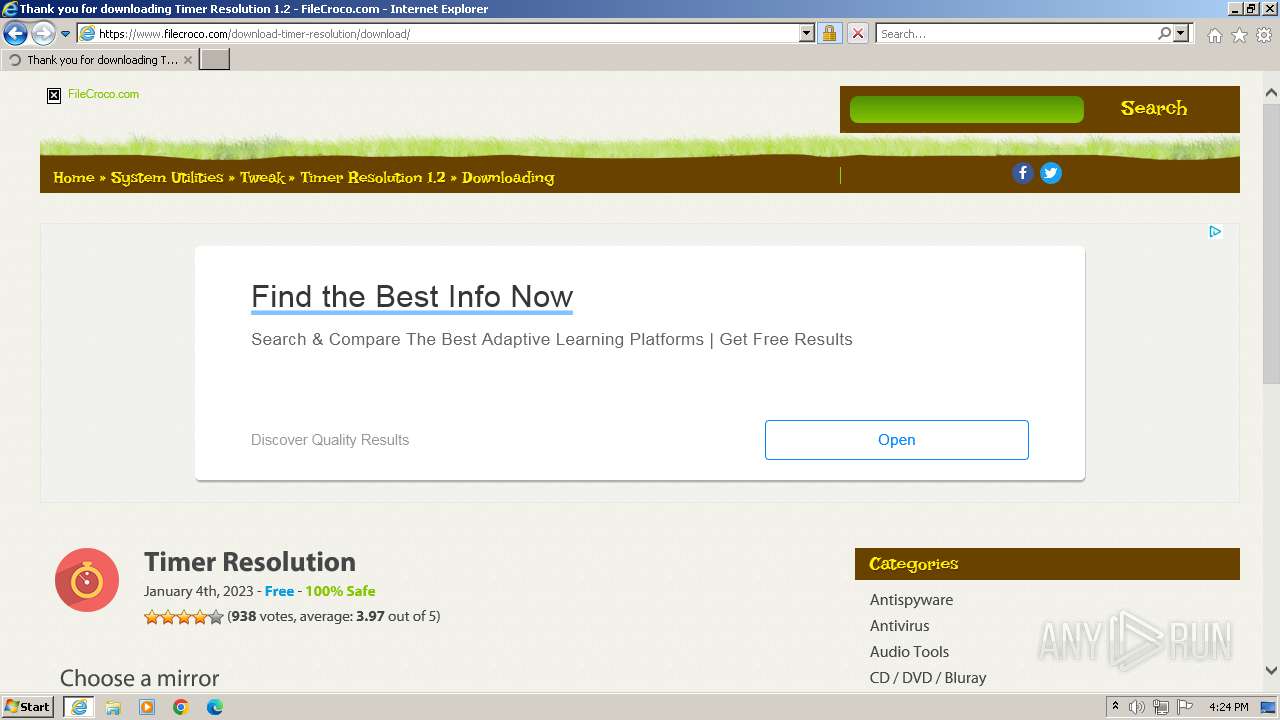Launch Chrome from the taskbar

[181, 707]
